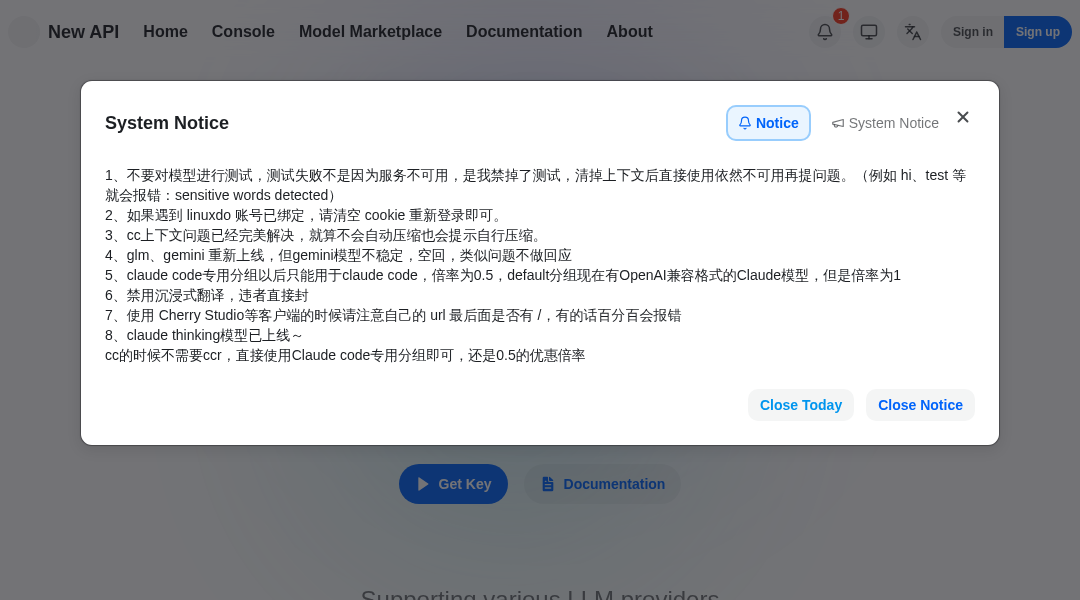The height and width of the screenshot is (600, 1080).
Task: Open the Console page
Action: [x=243, y=32]
